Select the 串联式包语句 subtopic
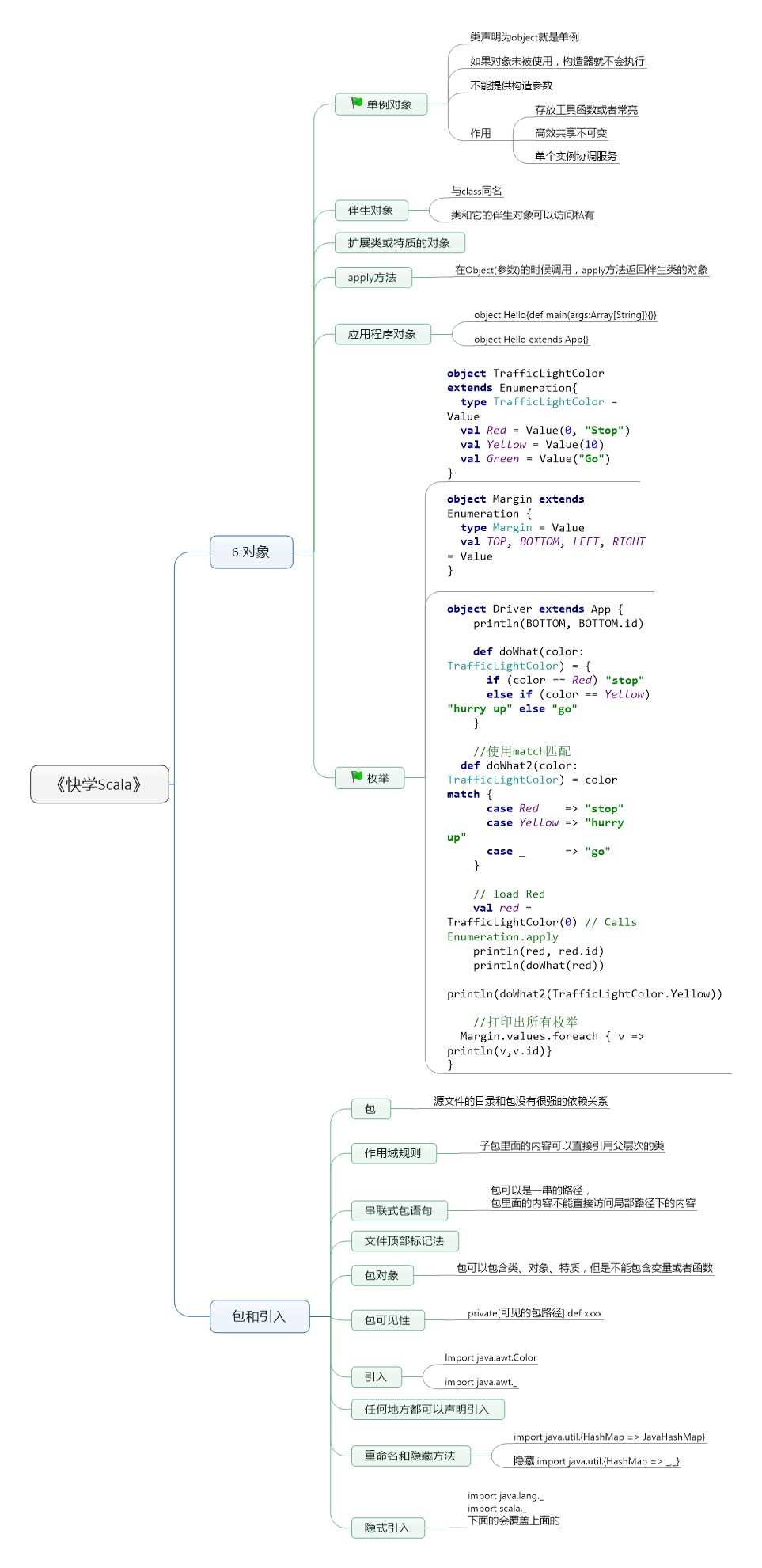Image resolution: width=762 pixels, height=1568 pixels. pyautogui.click(x=400, y=1211)
